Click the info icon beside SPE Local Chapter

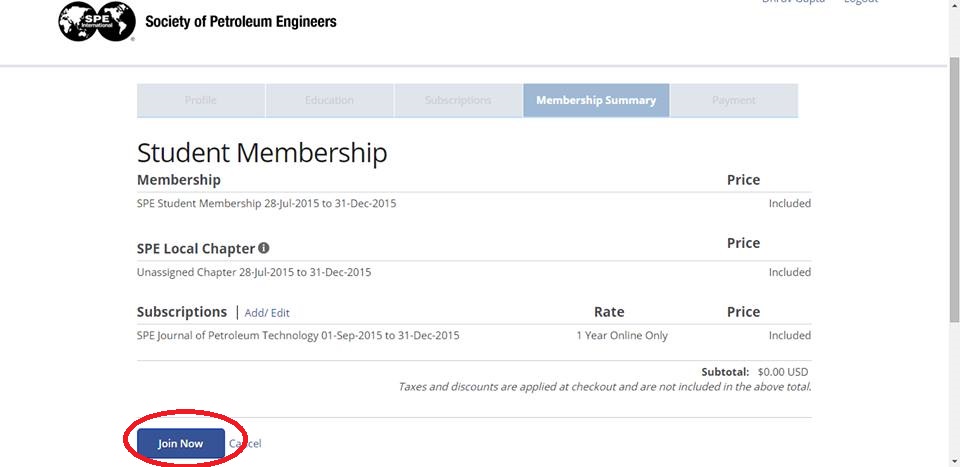click(x=264, y=248)
